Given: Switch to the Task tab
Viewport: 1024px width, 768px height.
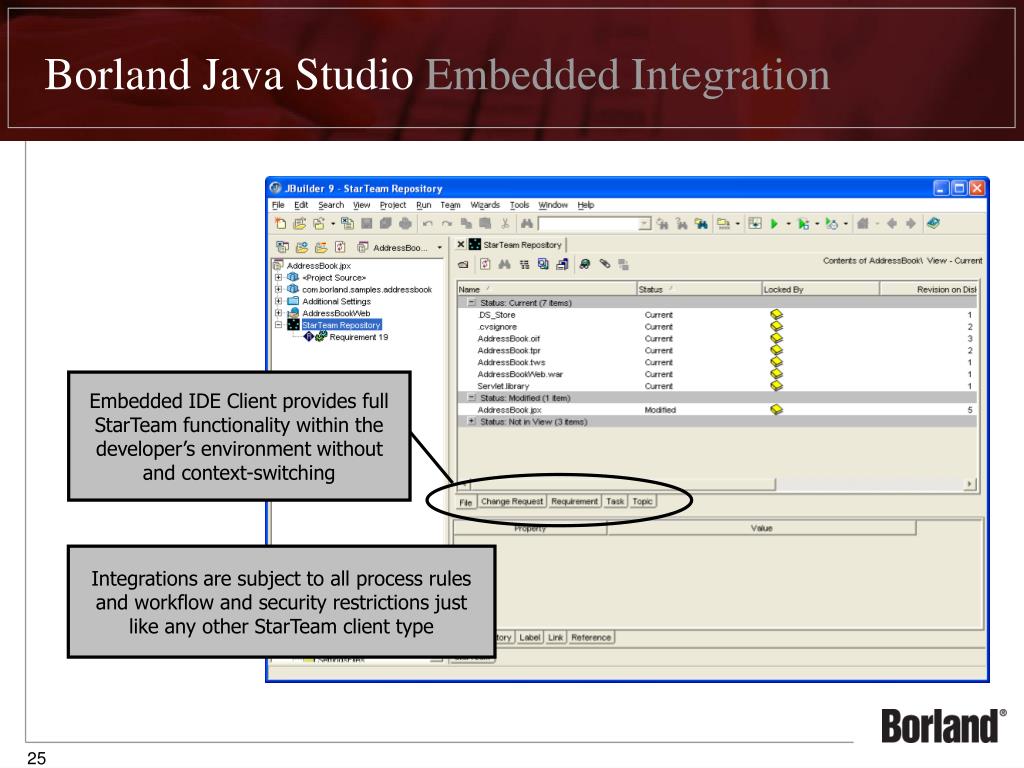Looking at the screenshot, I should coord(615,502).
